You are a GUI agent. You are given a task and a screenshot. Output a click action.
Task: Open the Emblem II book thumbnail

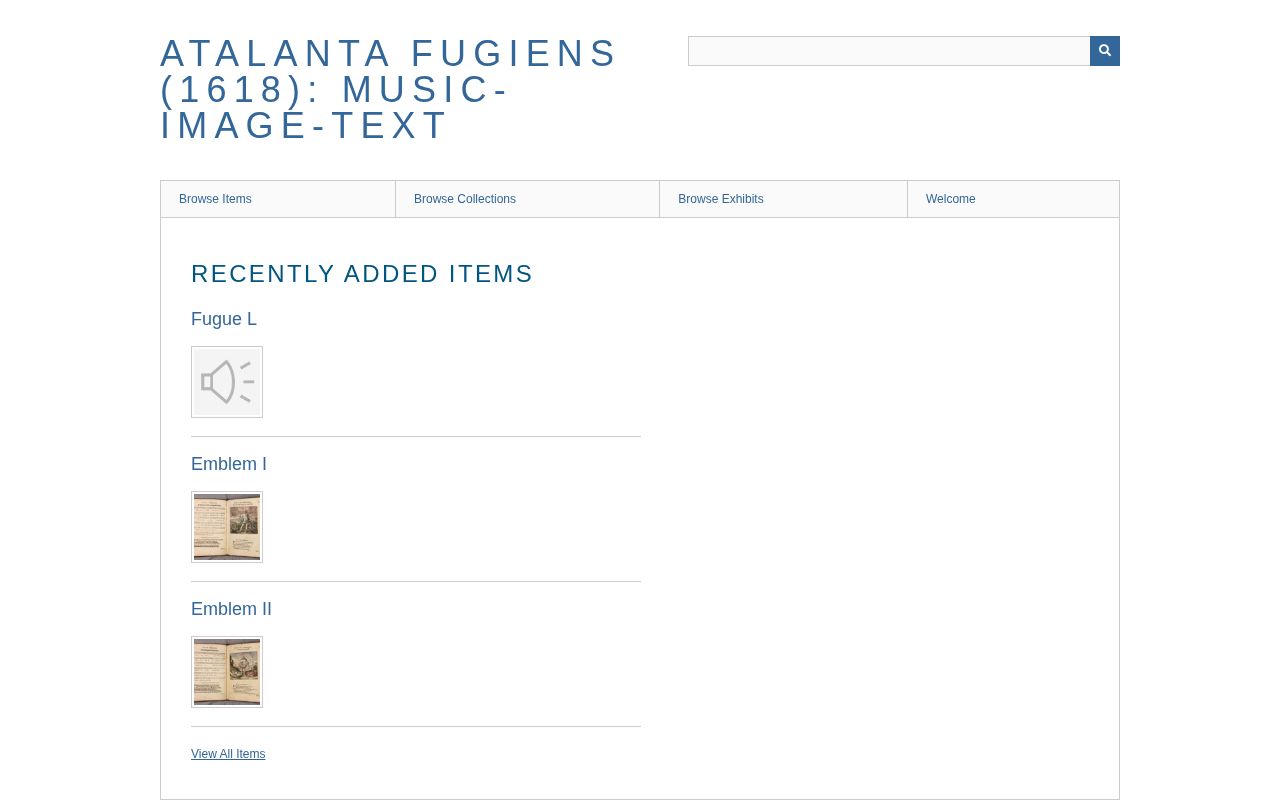coord(227,672)
